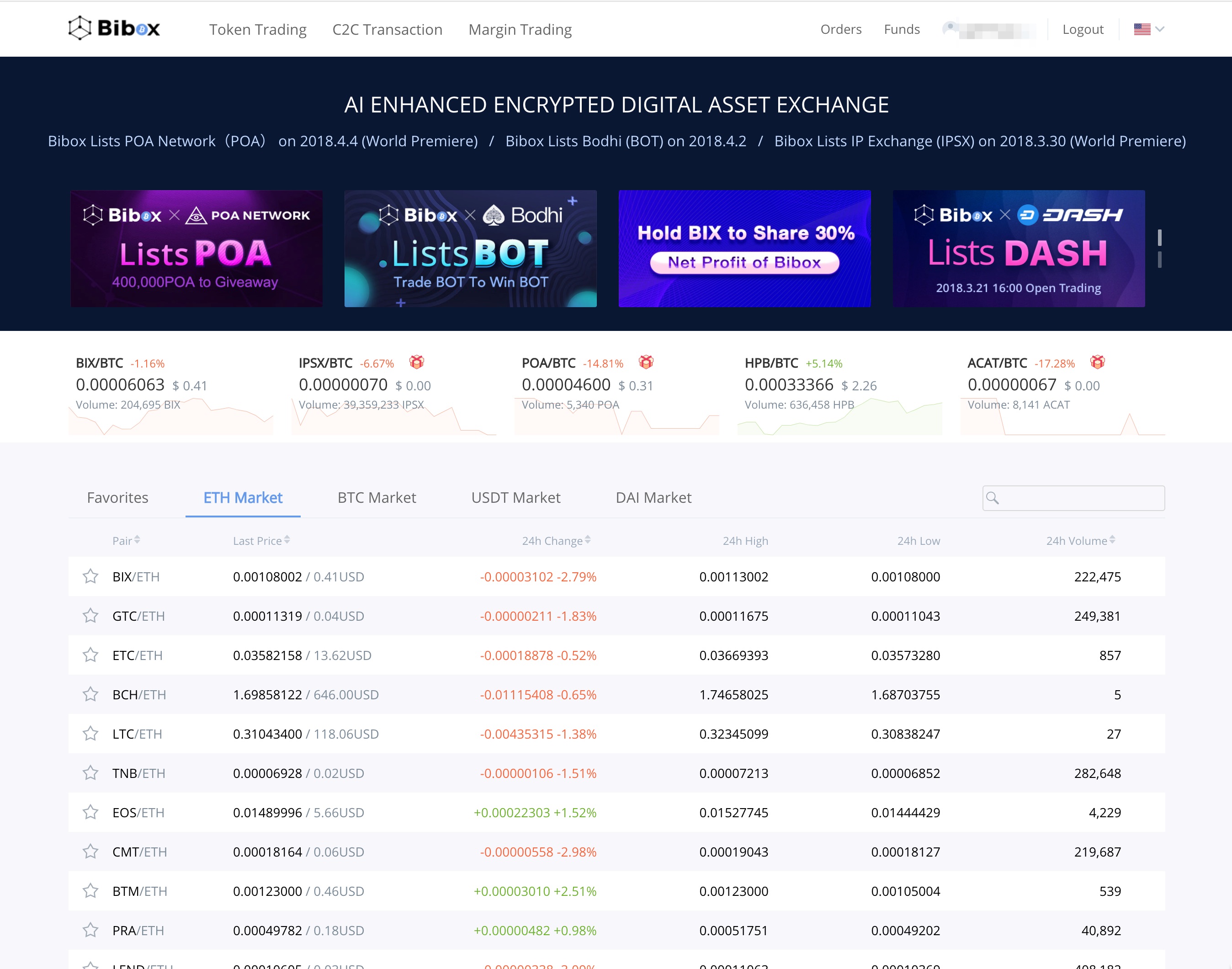The height and width of the screenshot is (969, 1232).
Task: Switch to BTC Market tab
Action: [x=377, y=498]
